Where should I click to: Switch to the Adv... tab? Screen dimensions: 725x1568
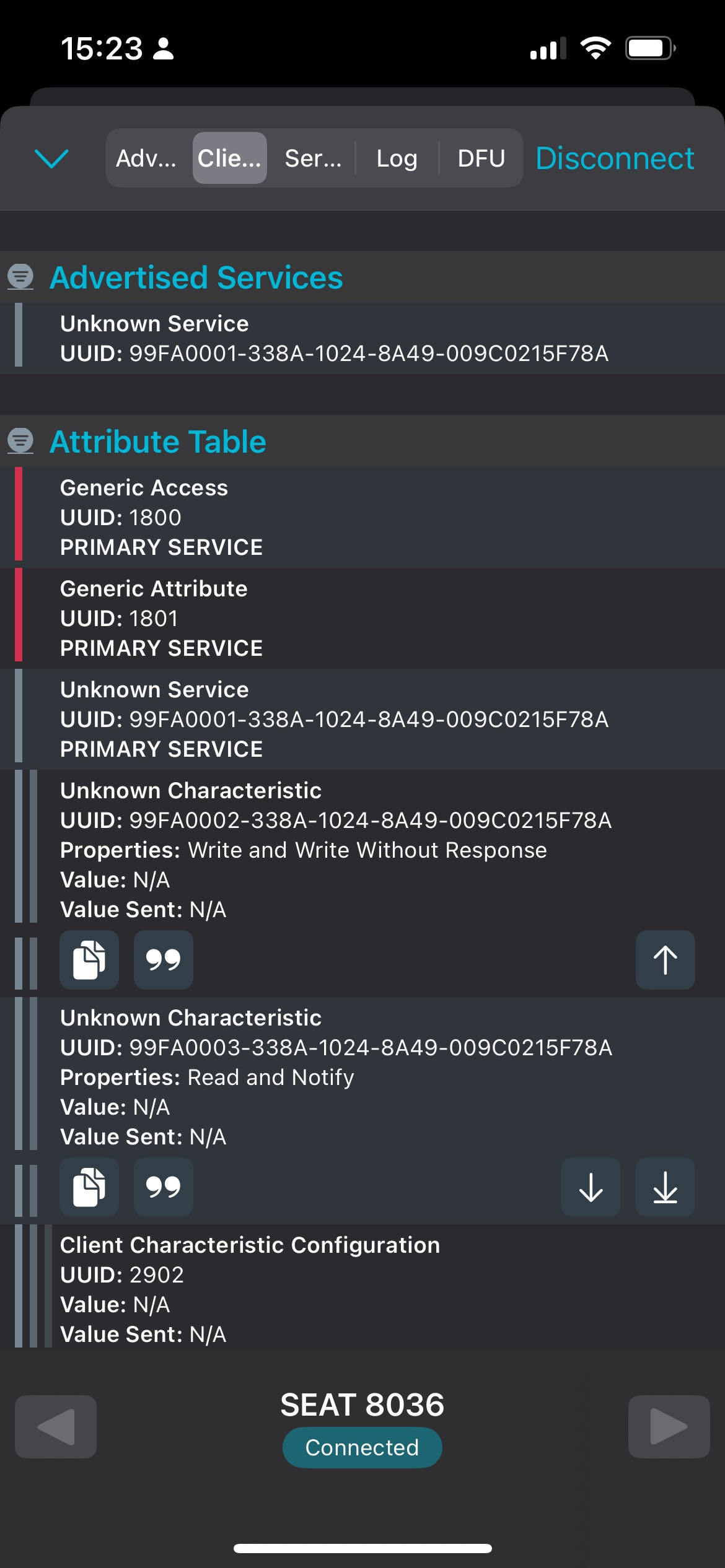click(x=146, y=158)
